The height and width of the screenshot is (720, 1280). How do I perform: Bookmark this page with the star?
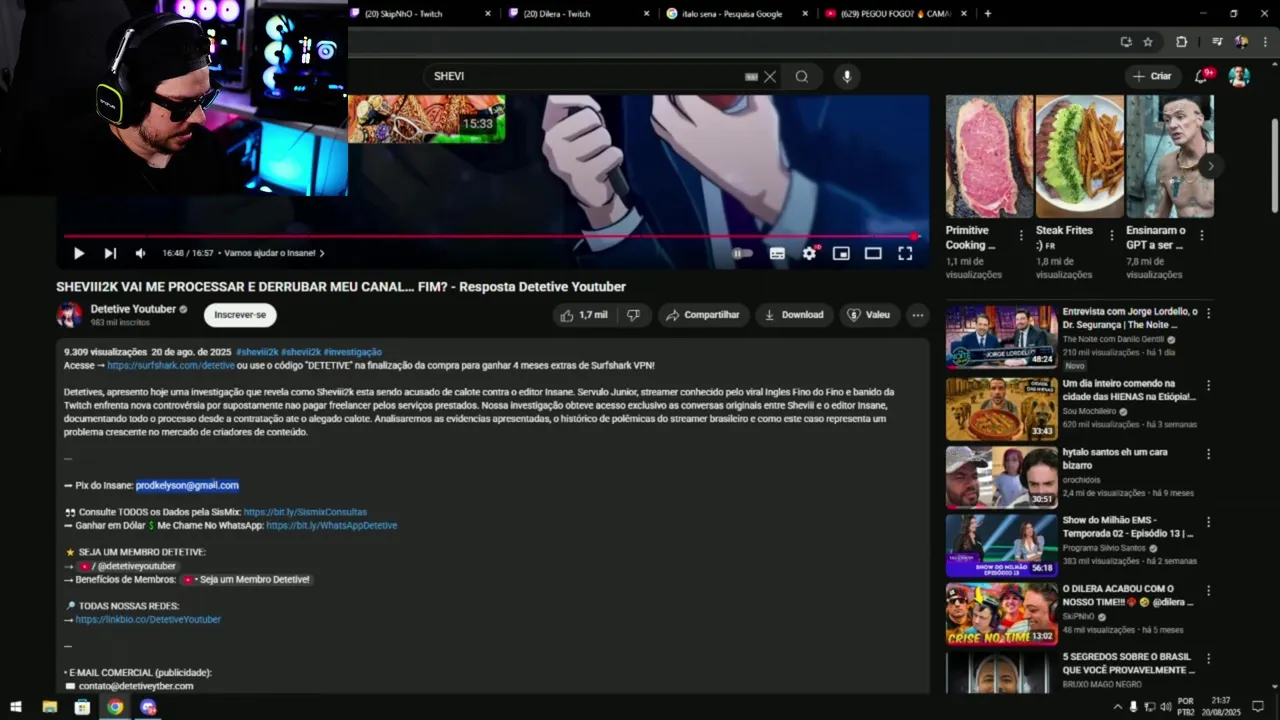(x=1148, y=42)
